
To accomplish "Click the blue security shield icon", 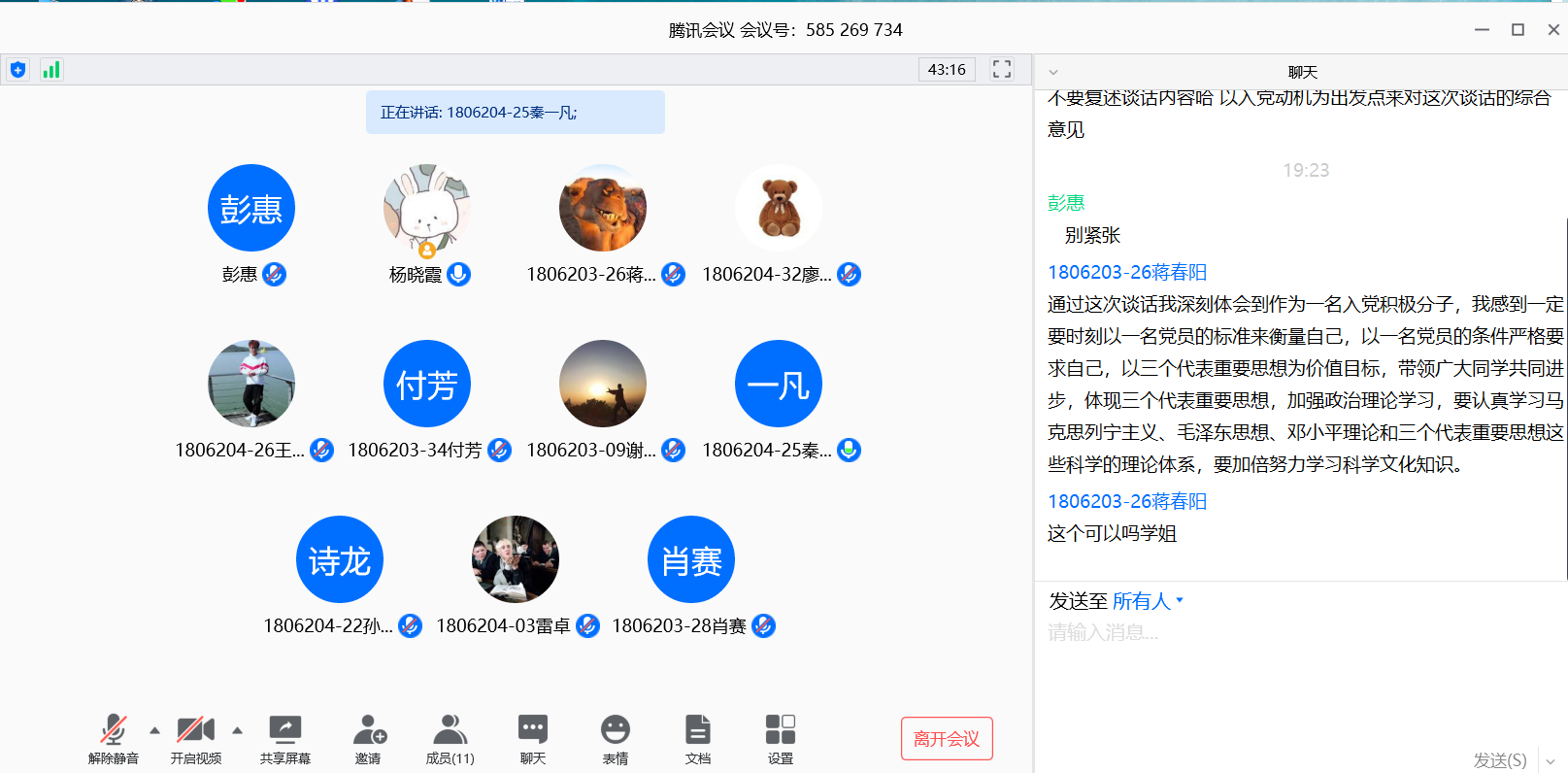I will point(17,70).
